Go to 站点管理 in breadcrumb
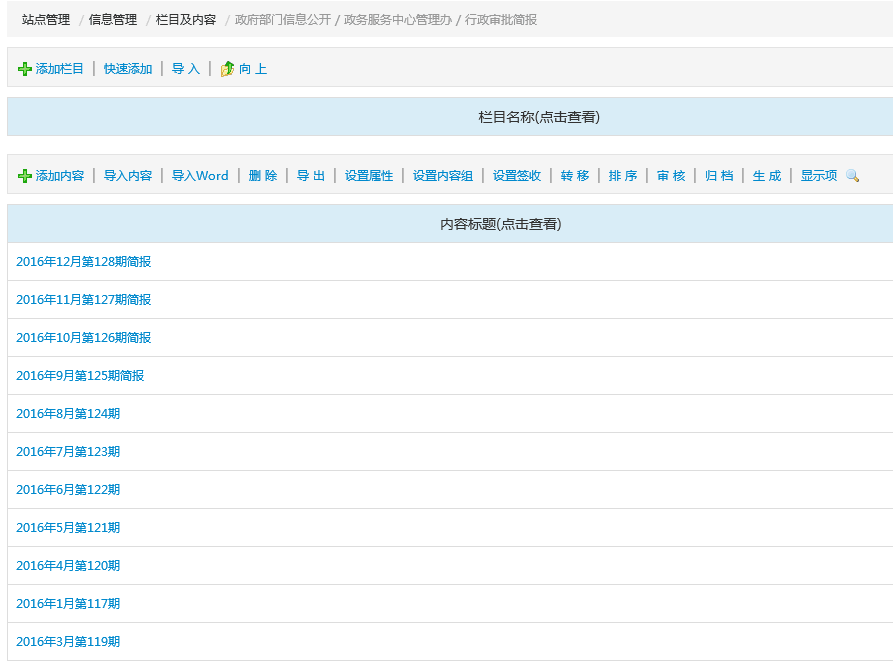The height and width of the screenshot is (661, 893). pos(46,20)
